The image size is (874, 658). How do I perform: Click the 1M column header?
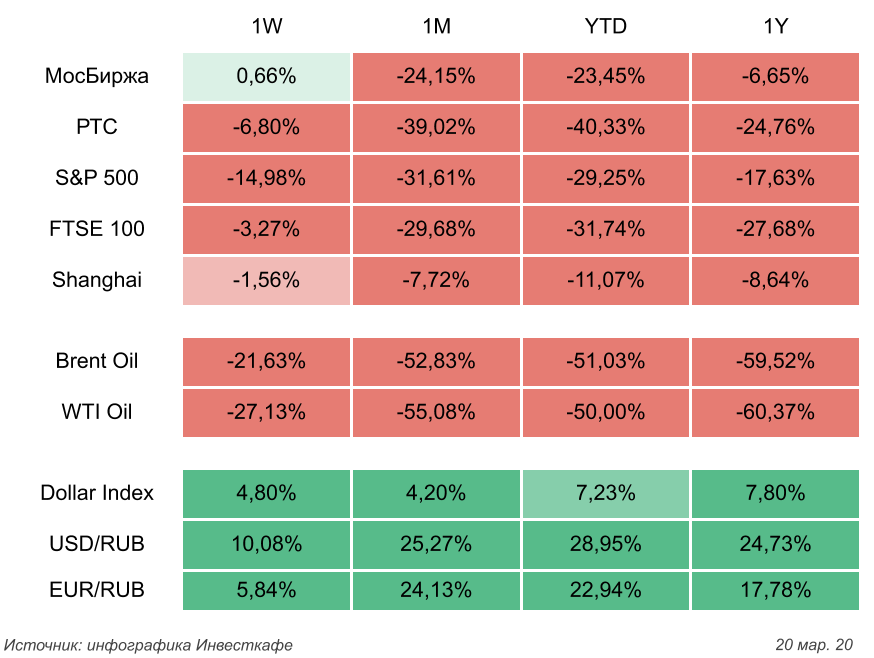click(x=436, y=27)
